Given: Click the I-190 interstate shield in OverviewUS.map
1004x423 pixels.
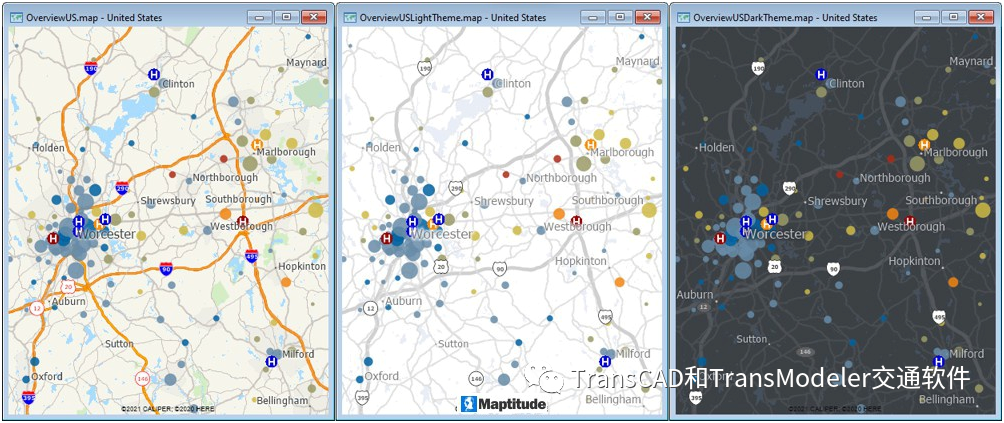Looking at the screenshot, I should point(90,69).
